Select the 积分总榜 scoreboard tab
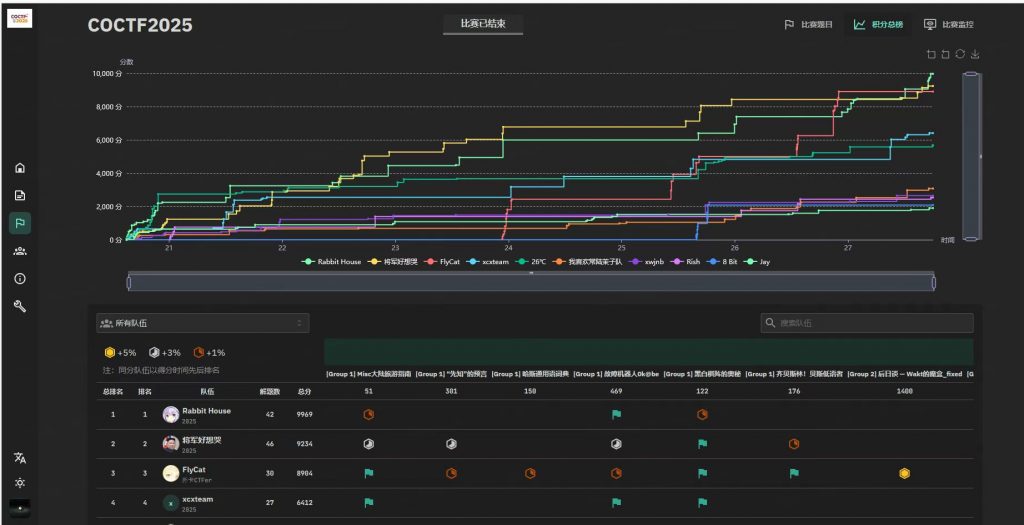The width and height of the screenshot is (1024, 525). point(878,25)
